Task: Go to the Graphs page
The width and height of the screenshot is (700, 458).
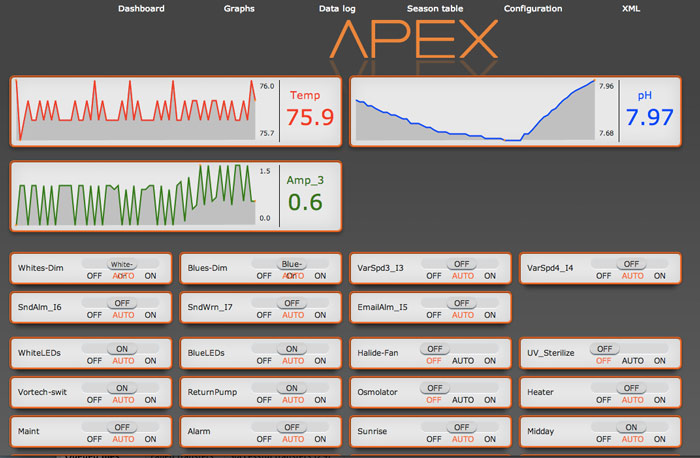Action: pyautogui.click(x=239, y=8)
